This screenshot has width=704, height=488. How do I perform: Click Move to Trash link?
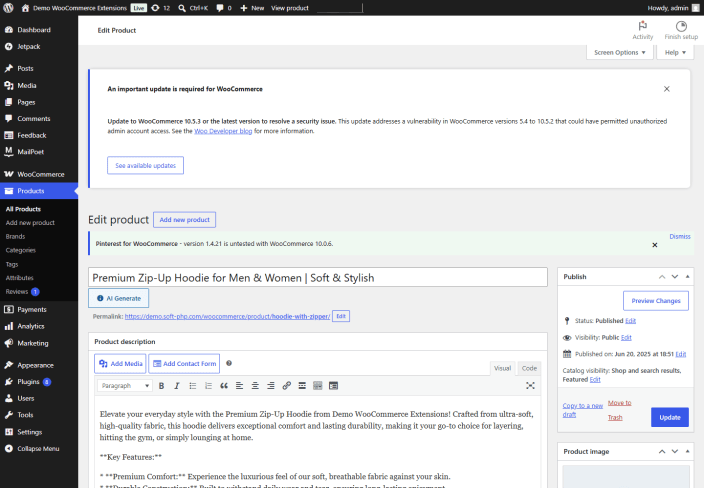tap(619, 410)
